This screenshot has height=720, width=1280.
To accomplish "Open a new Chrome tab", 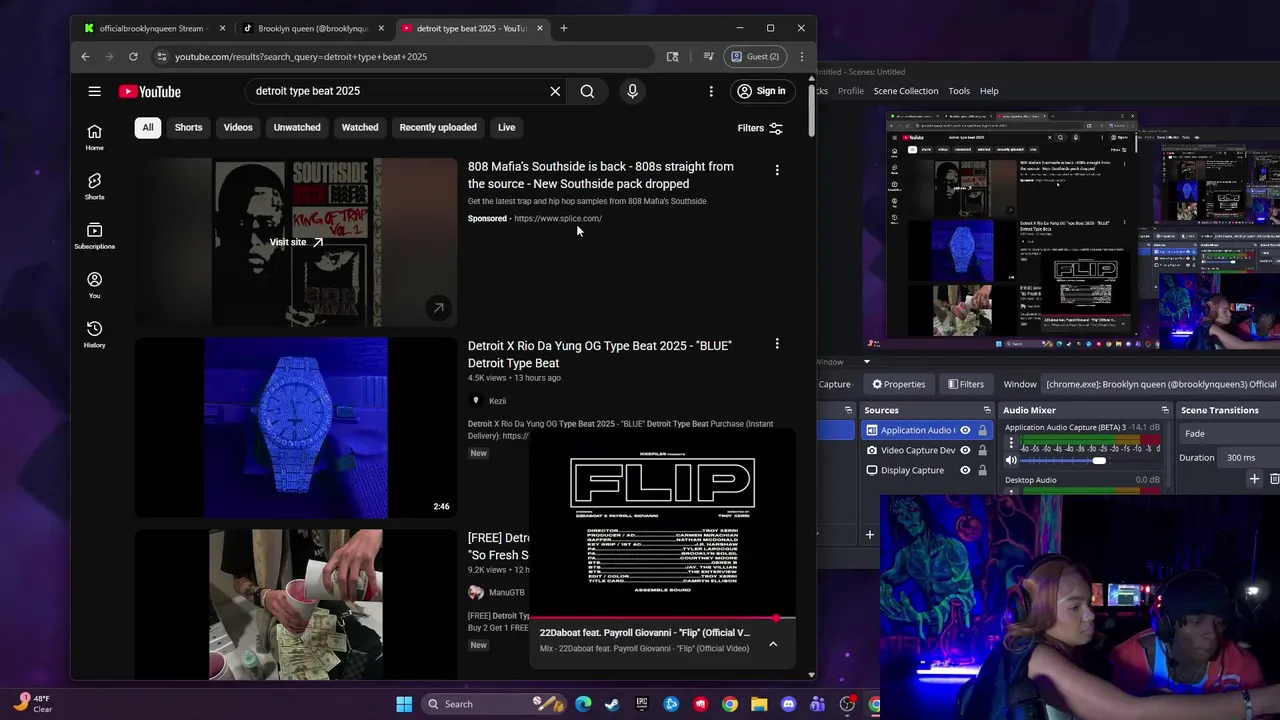I will tap(564, 28).
